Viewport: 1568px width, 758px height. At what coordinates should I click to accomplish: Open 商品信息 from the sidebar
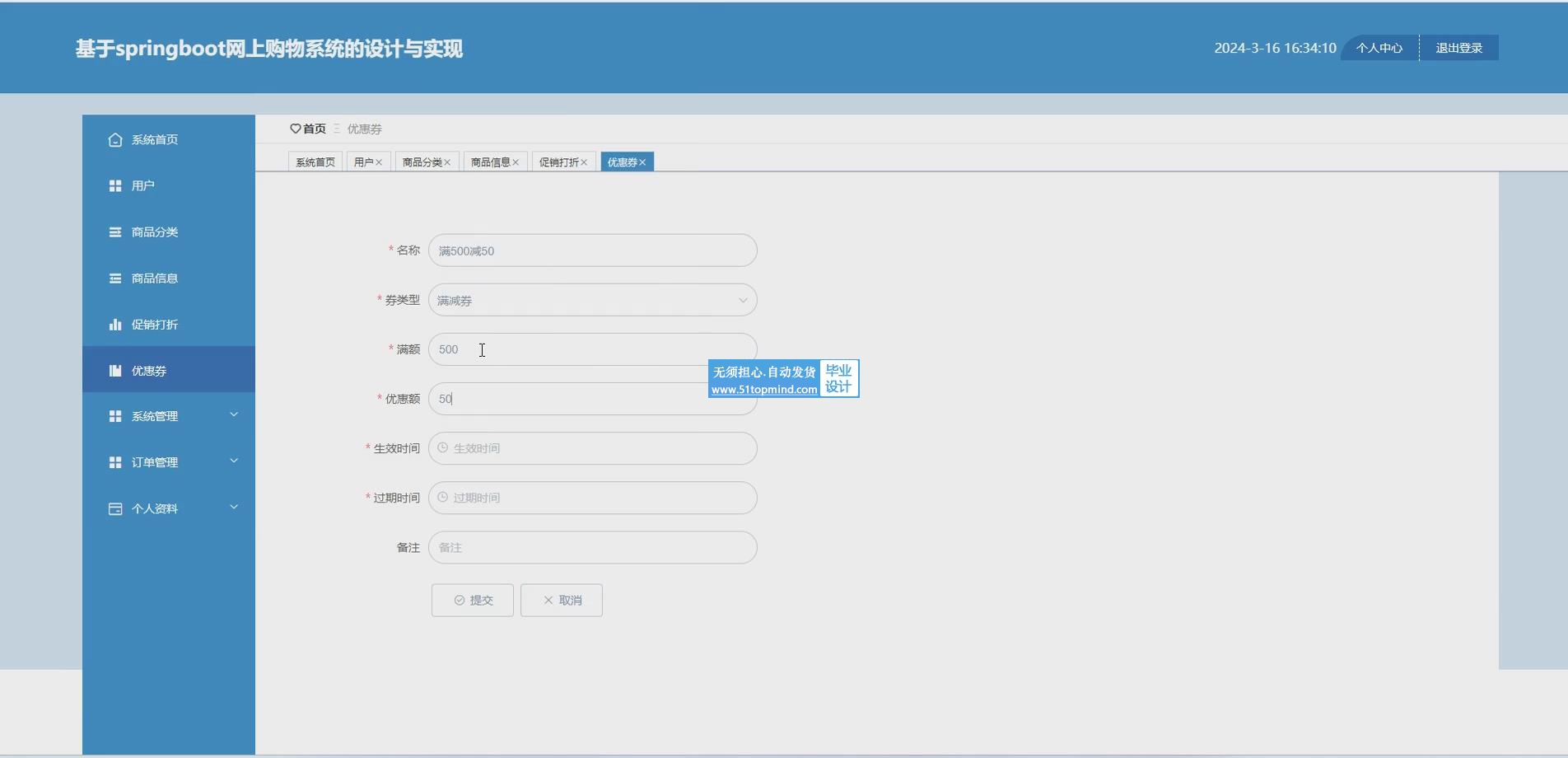coord(169,278)
